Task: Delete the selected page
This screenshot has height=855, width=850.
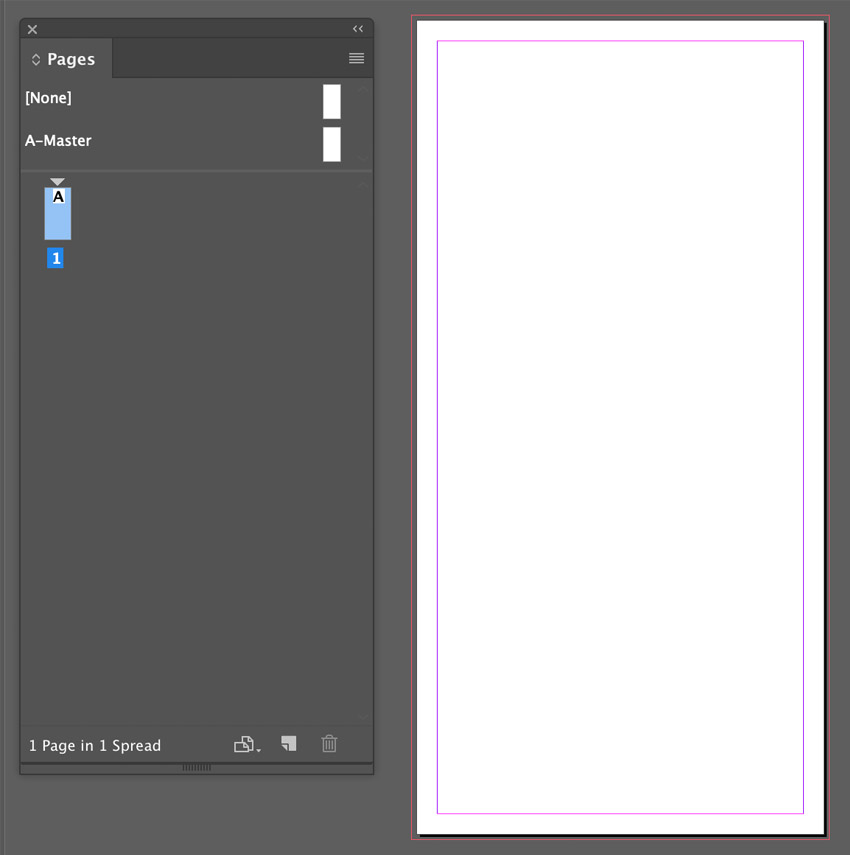Action: (329, 744)
